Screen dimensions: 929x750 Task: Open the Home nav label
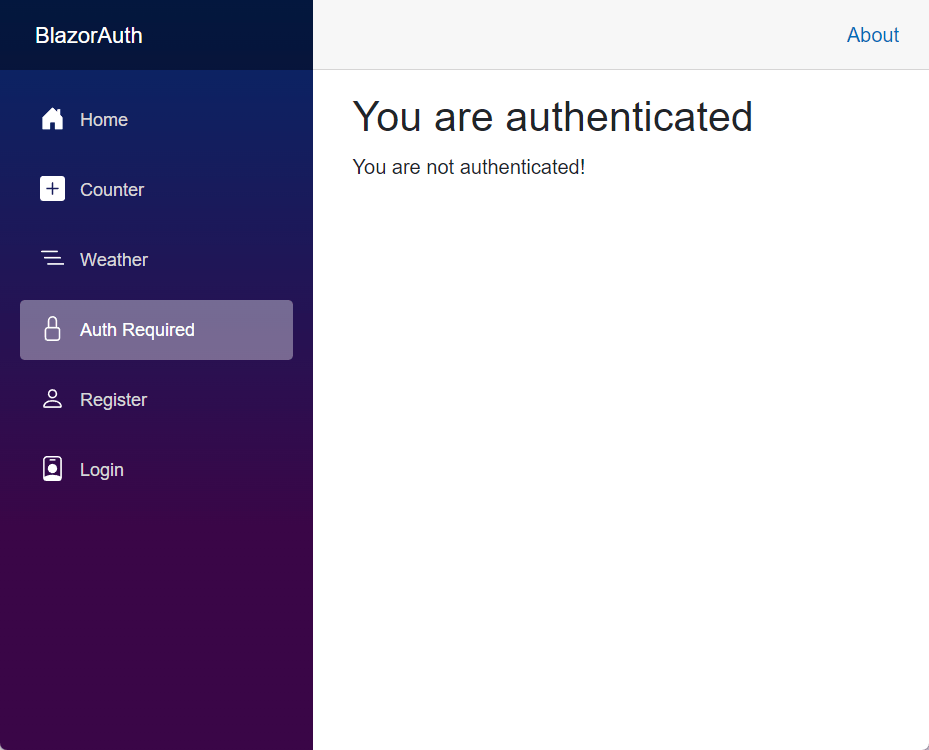click(x=104, y=120)
